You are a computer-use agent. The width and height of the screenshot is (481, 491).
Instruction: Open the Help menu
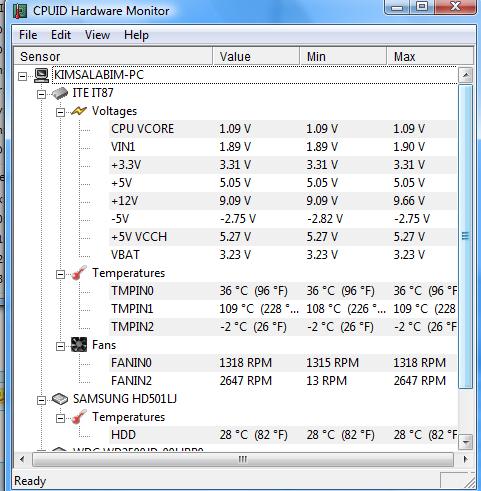(x=136, y=35)
